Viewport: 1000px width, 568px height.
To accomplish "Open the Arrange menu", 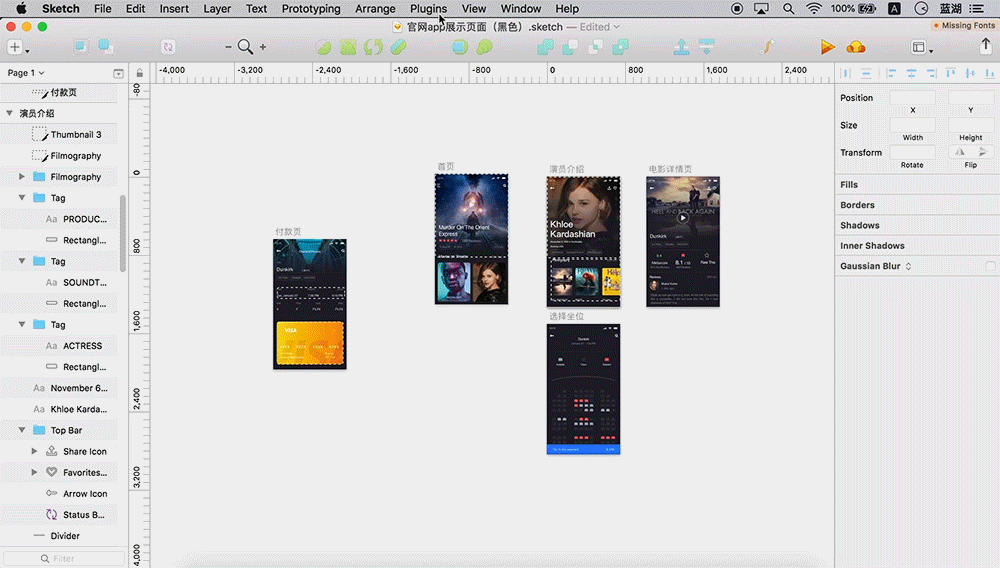I will pyautogui.click(x=375, y=8).
